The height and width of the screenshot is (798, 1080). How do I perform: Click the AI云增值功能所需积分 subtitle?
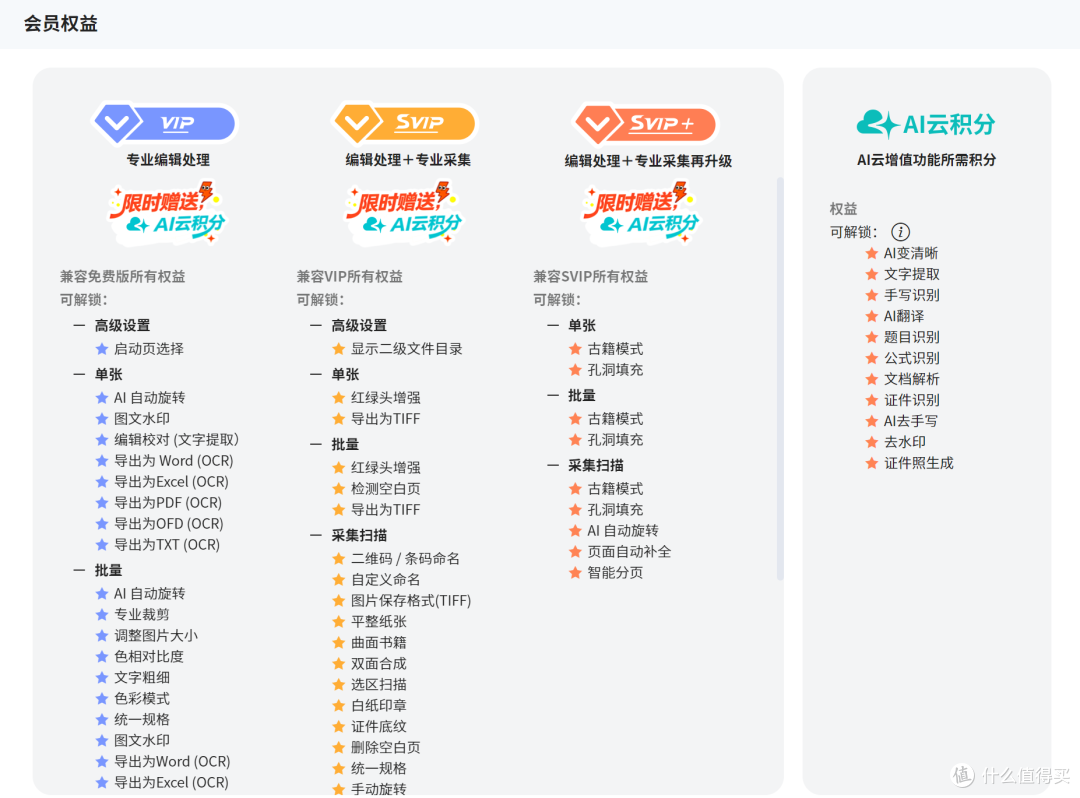926,160
